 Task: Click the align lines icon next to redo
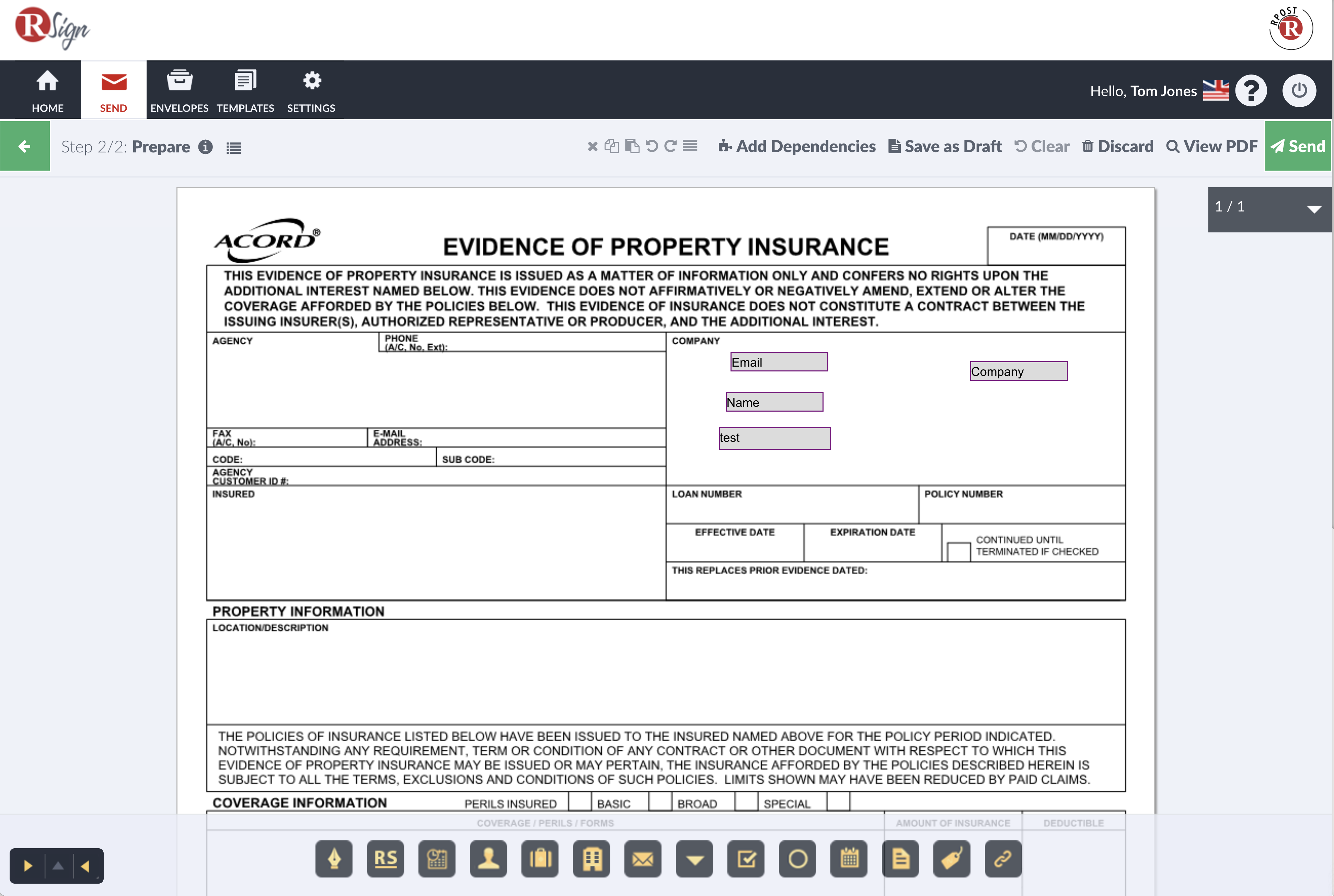[690, 146]
